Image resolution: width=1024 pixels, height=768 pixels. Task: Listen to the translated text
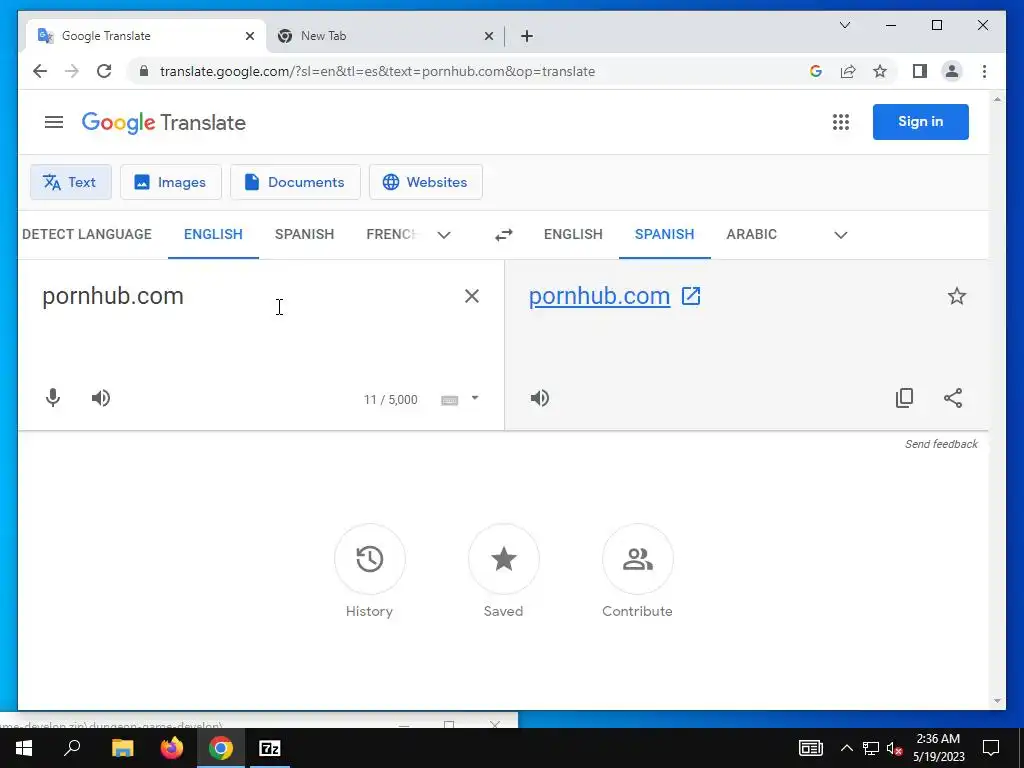(539, 398)
